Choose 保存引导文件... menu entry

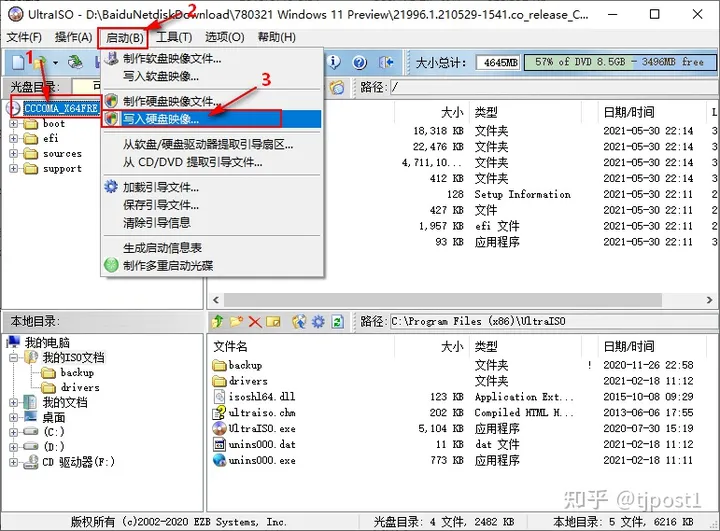point(212,205)
